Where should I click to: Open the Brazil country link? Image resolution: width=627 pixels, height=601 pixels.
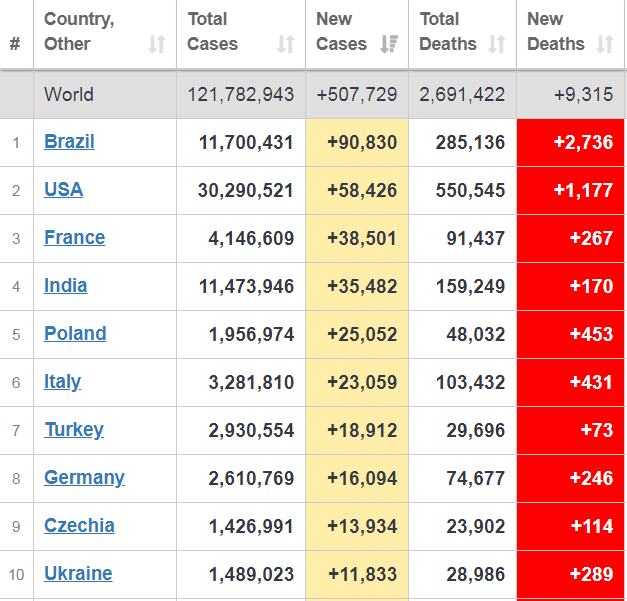pyautogui.click(x=69, y=142)
